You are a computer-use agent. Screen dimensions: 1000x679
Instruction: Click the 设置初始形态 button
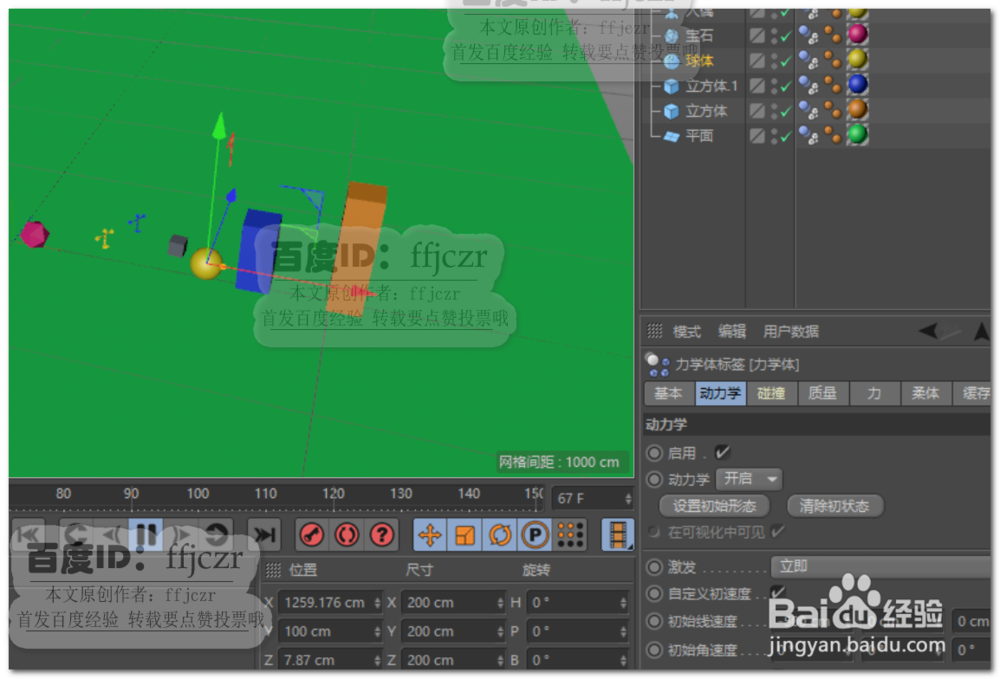pyautogui.click(x=714, y=506)
